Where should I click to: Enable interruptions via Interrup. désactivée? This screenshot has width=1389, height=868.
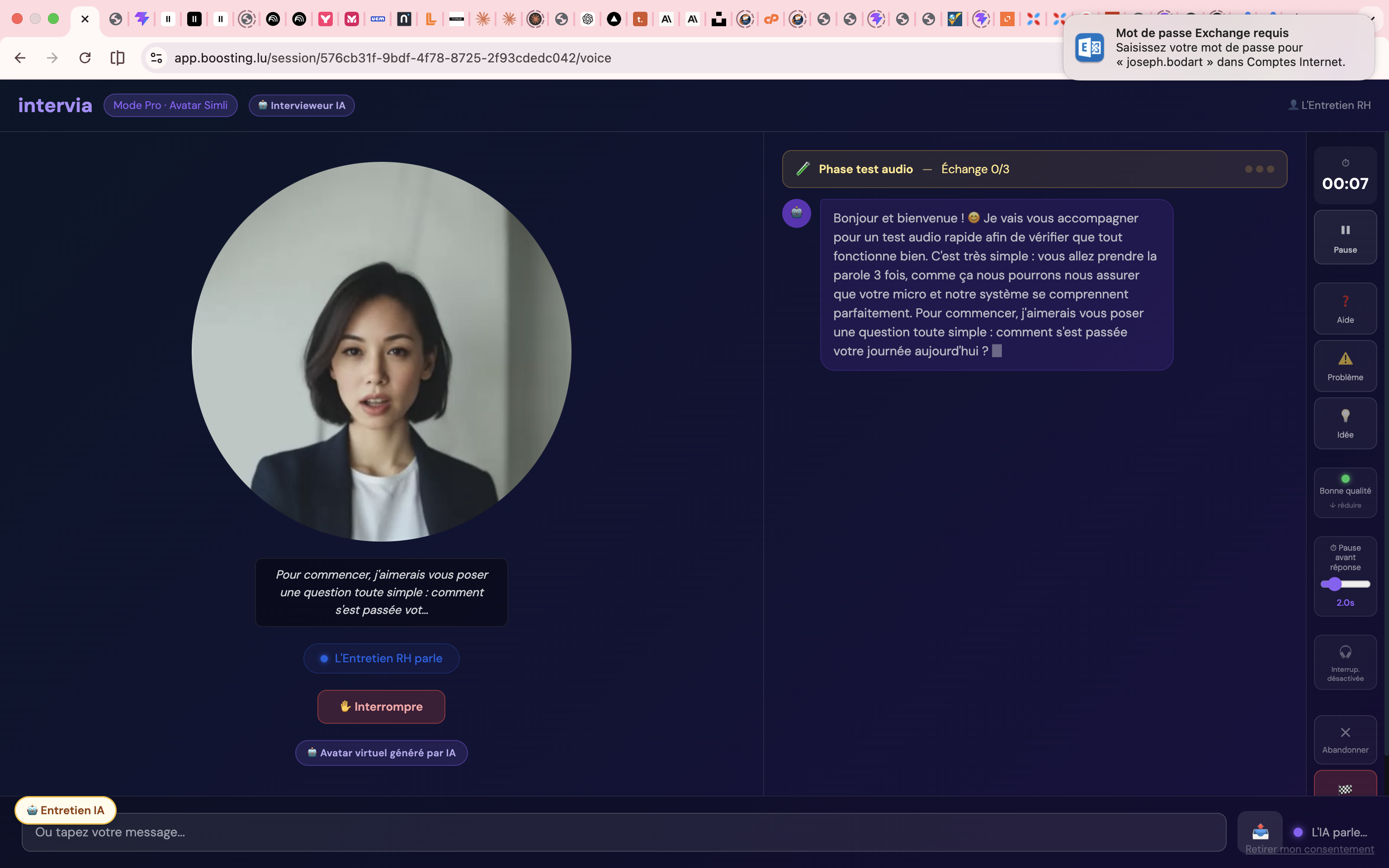point(1346,662)
